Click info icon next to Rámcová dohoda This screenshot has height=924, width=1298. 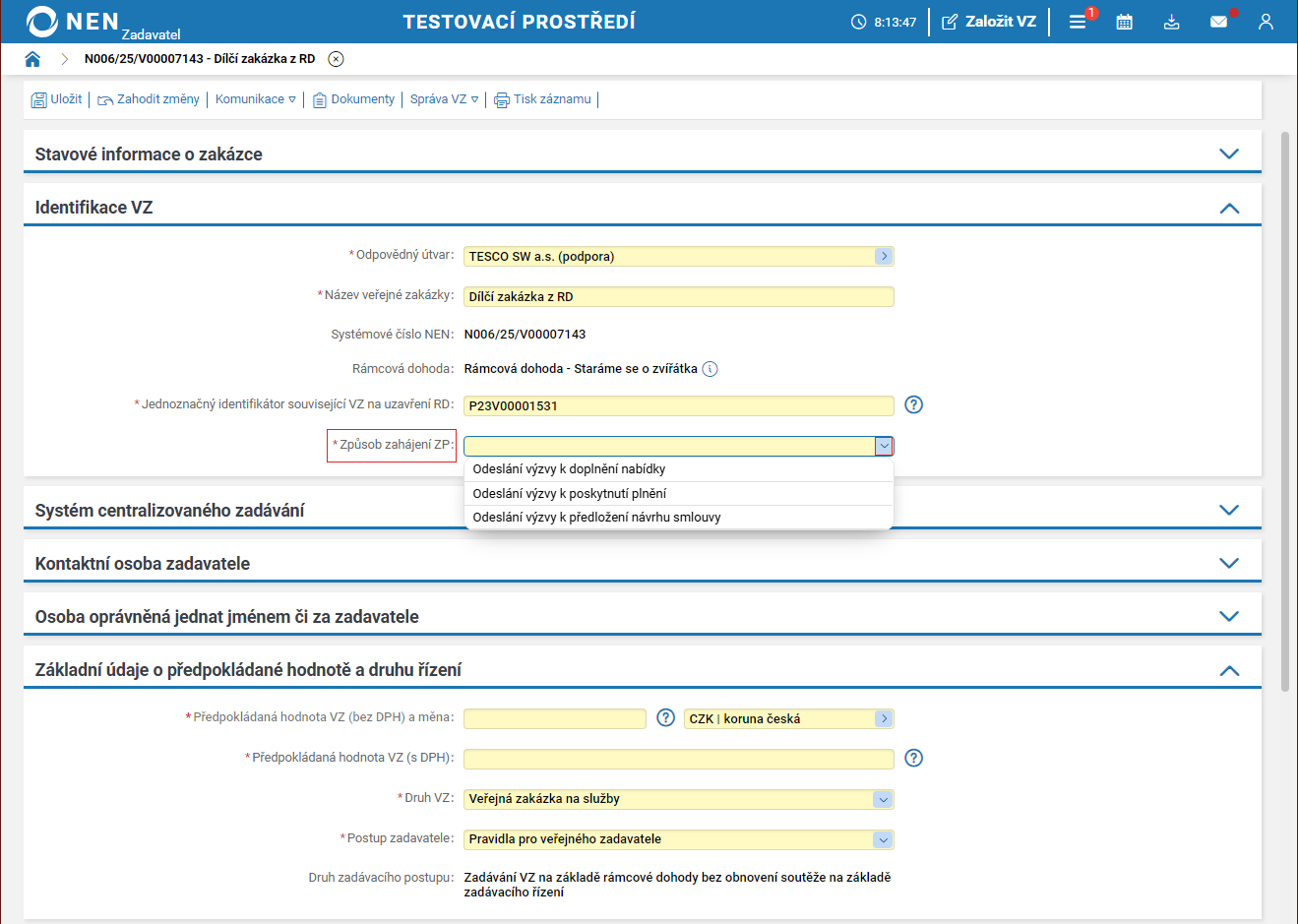[710, 369]
